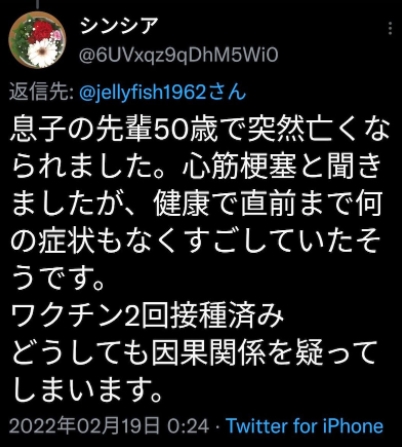
Task: Click the text うです。 in tweet body
Action: click(x=59, y=279)
